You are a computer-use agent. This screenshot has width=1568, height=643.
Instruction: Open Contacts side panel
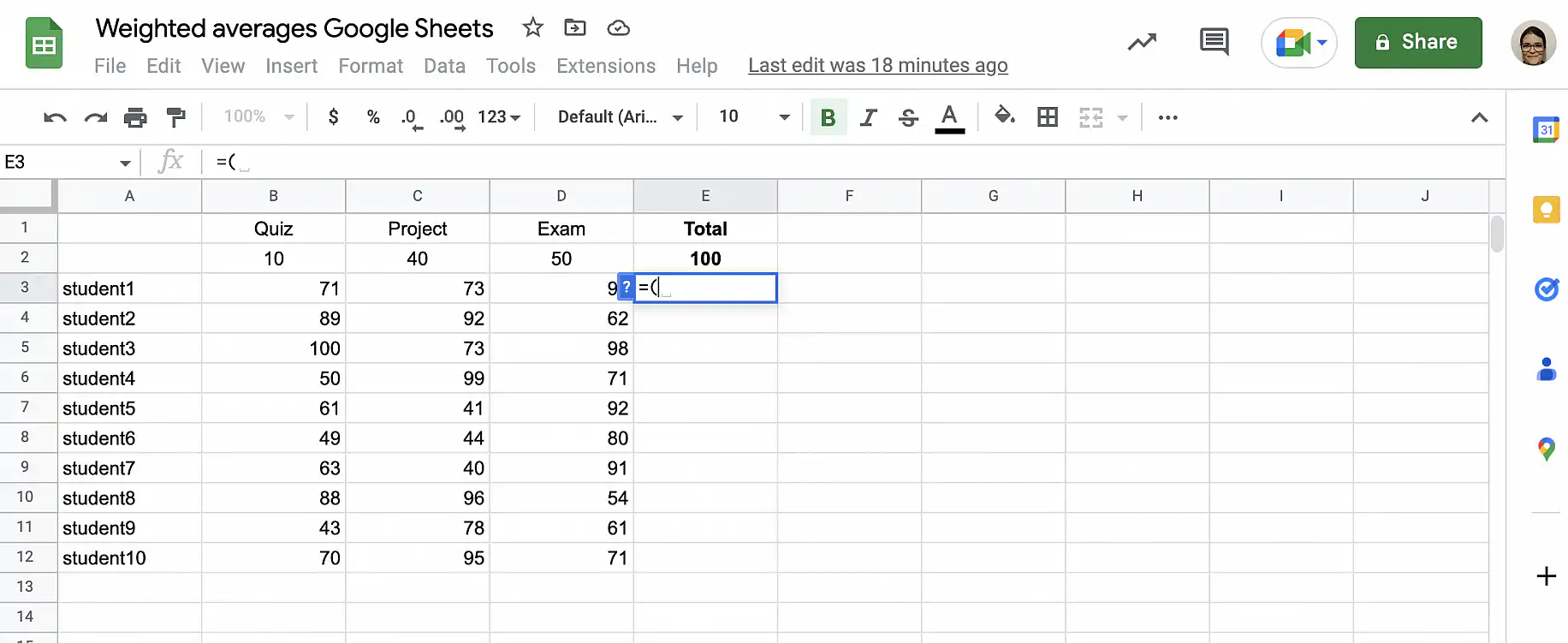(x=1546, y=369)
